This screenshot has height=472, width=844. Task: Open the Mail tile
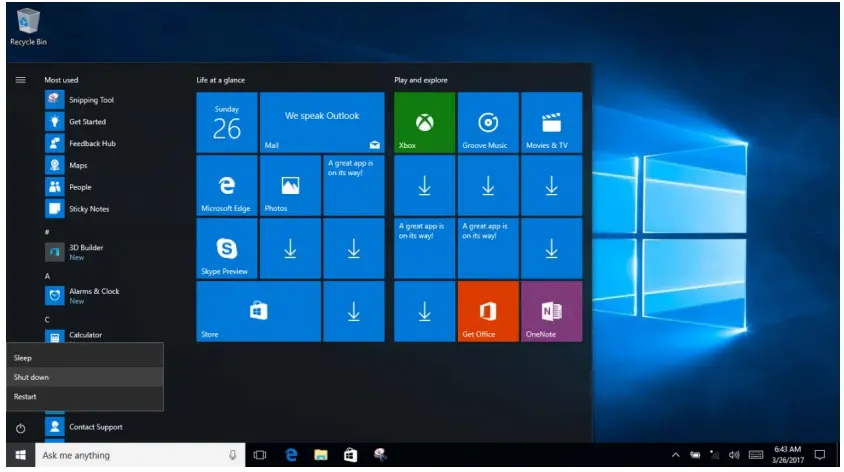tap(322, 122)
